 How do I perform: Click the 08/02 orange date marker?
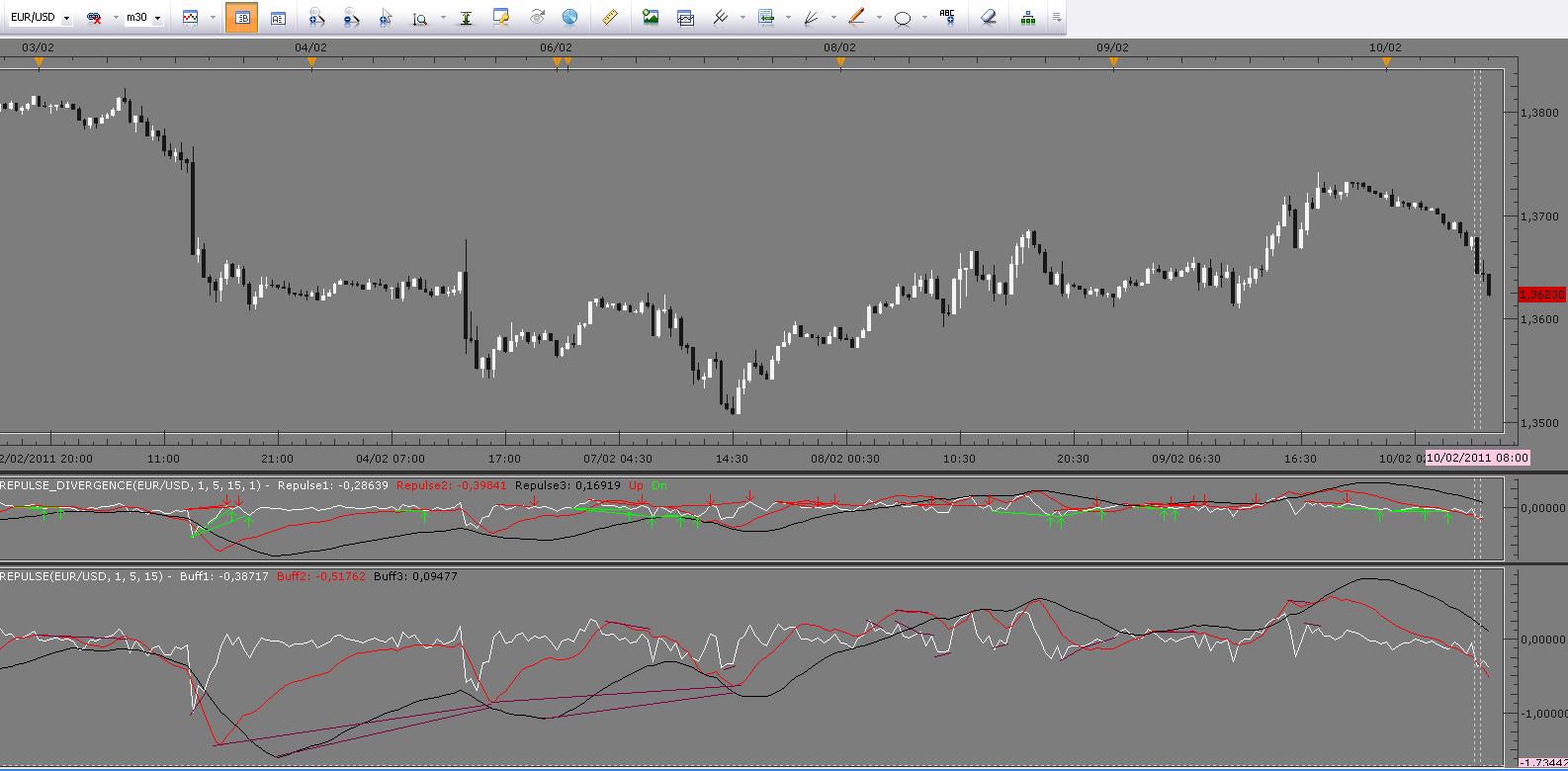[840, 62]
